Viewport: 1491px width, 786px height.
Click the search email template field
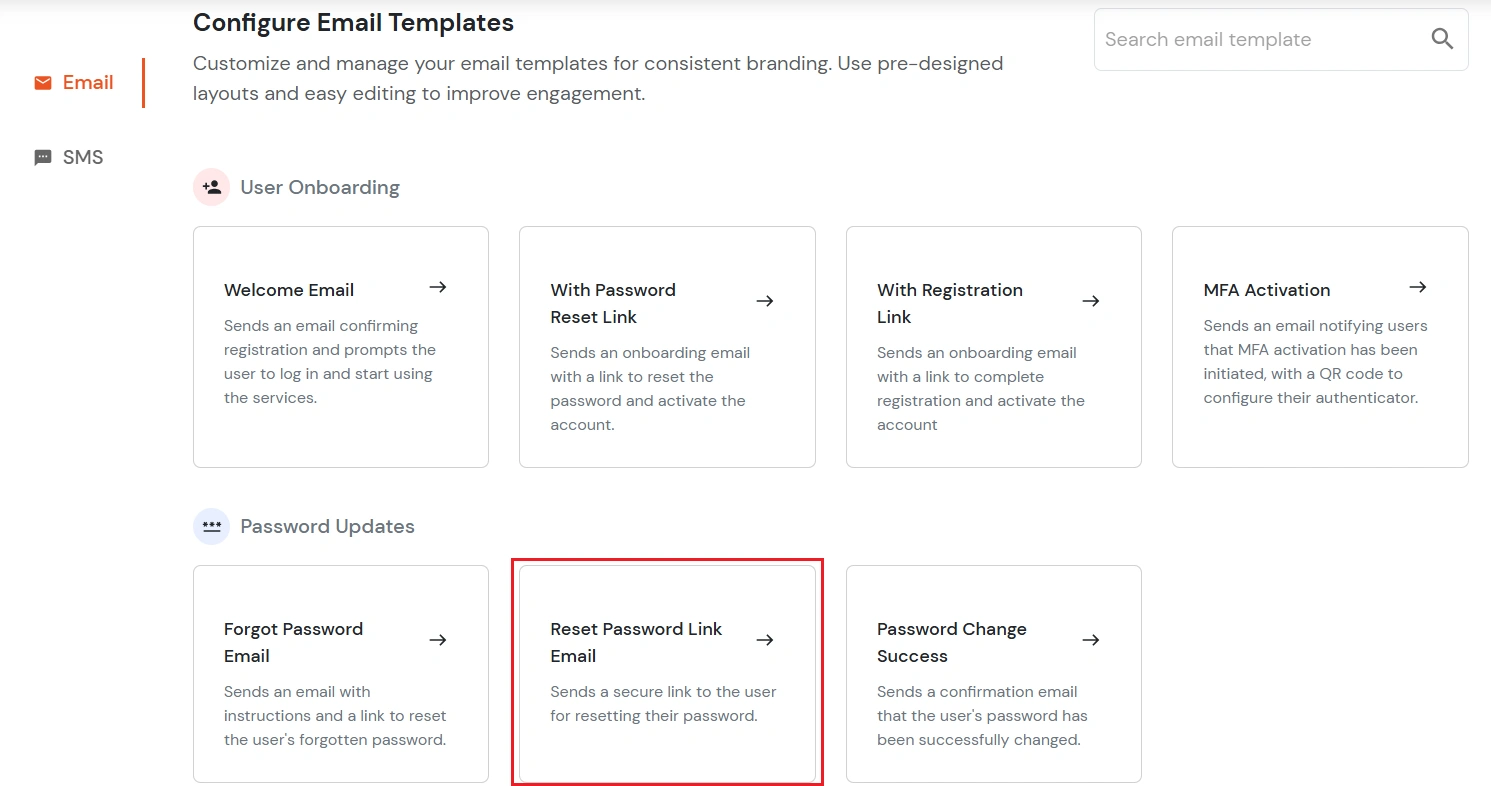(1250, 39)
